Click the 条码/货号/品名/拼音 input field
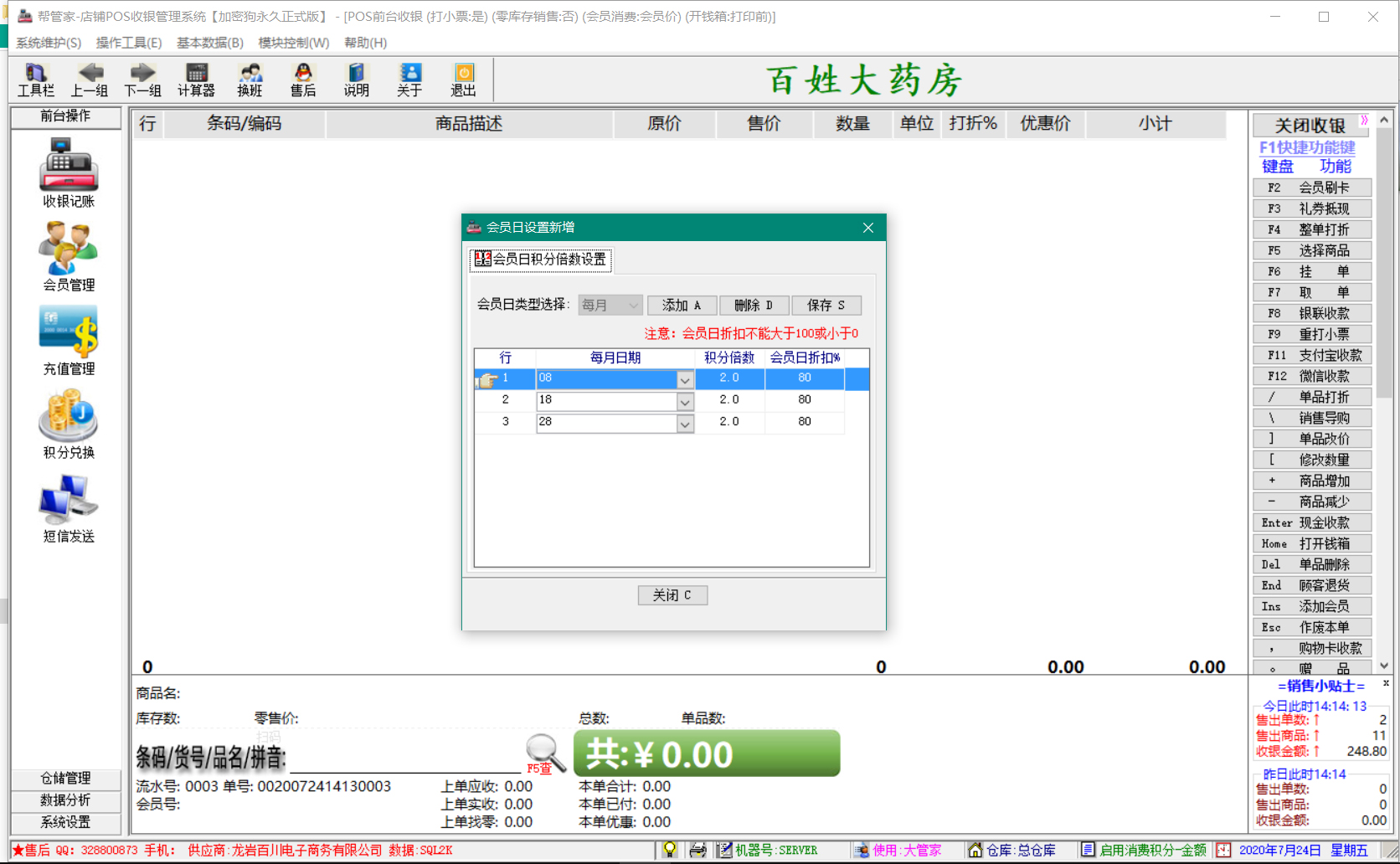This screenshot has width=1400, height=864. pos(404,759)
